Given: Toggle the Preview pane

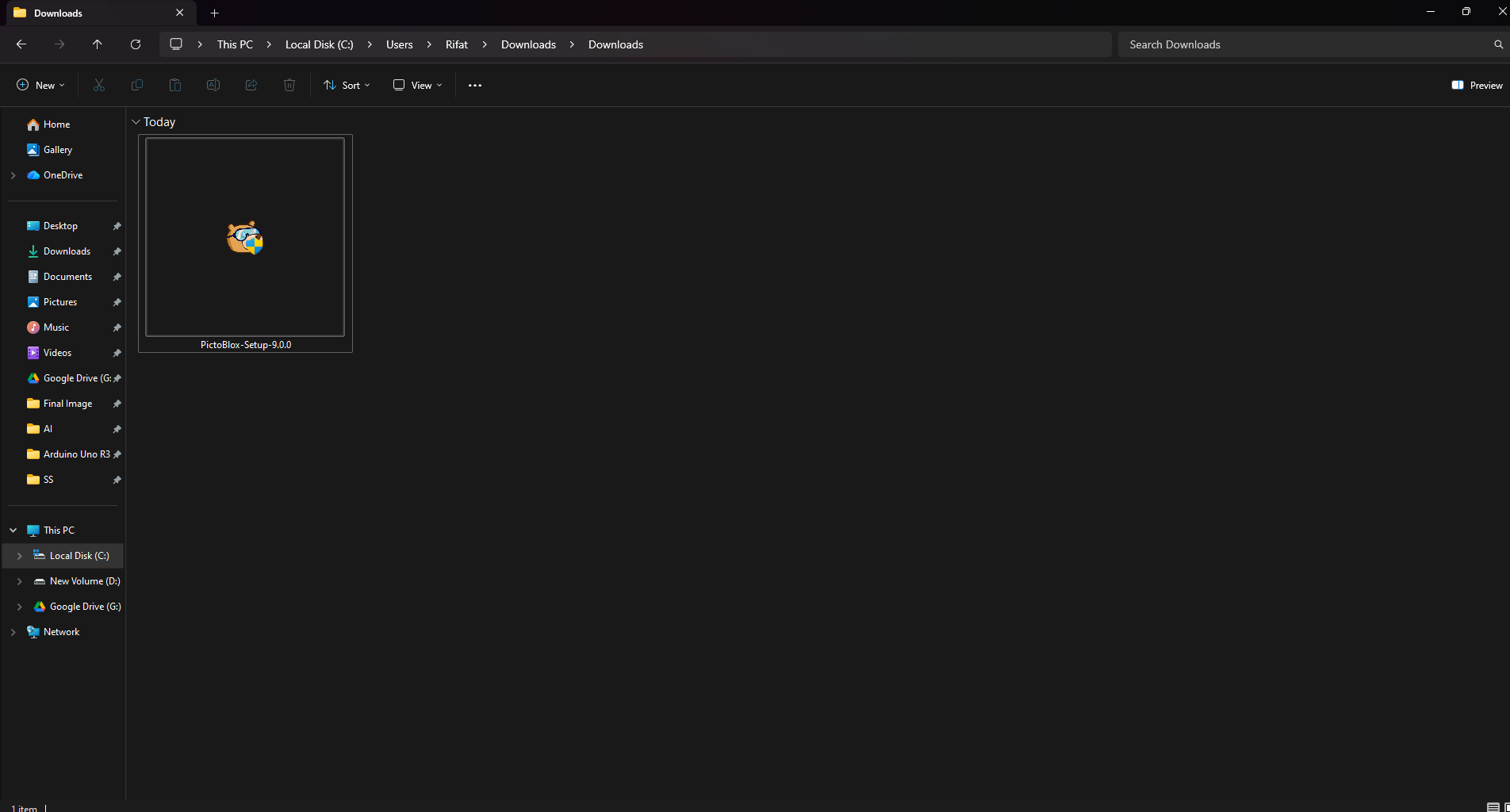Looking at the screenshot, I should coord(1476,85).
